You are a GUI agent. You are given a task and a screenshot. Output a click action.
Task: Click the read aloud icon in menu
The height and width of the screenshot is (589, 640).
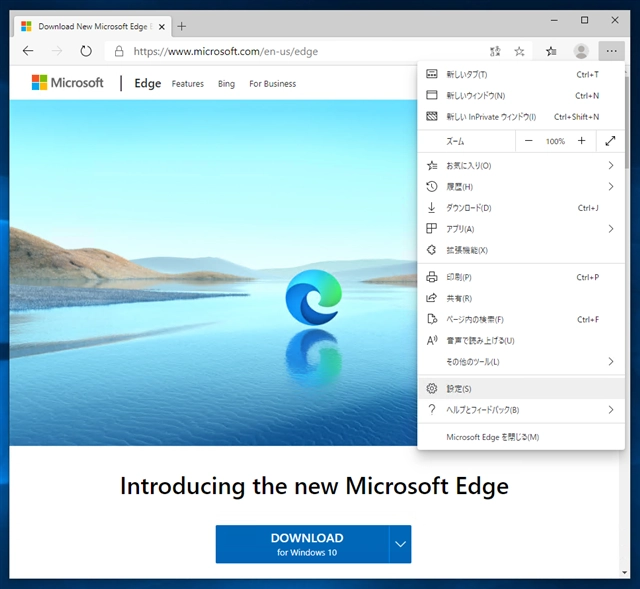[x=431, y=340]
